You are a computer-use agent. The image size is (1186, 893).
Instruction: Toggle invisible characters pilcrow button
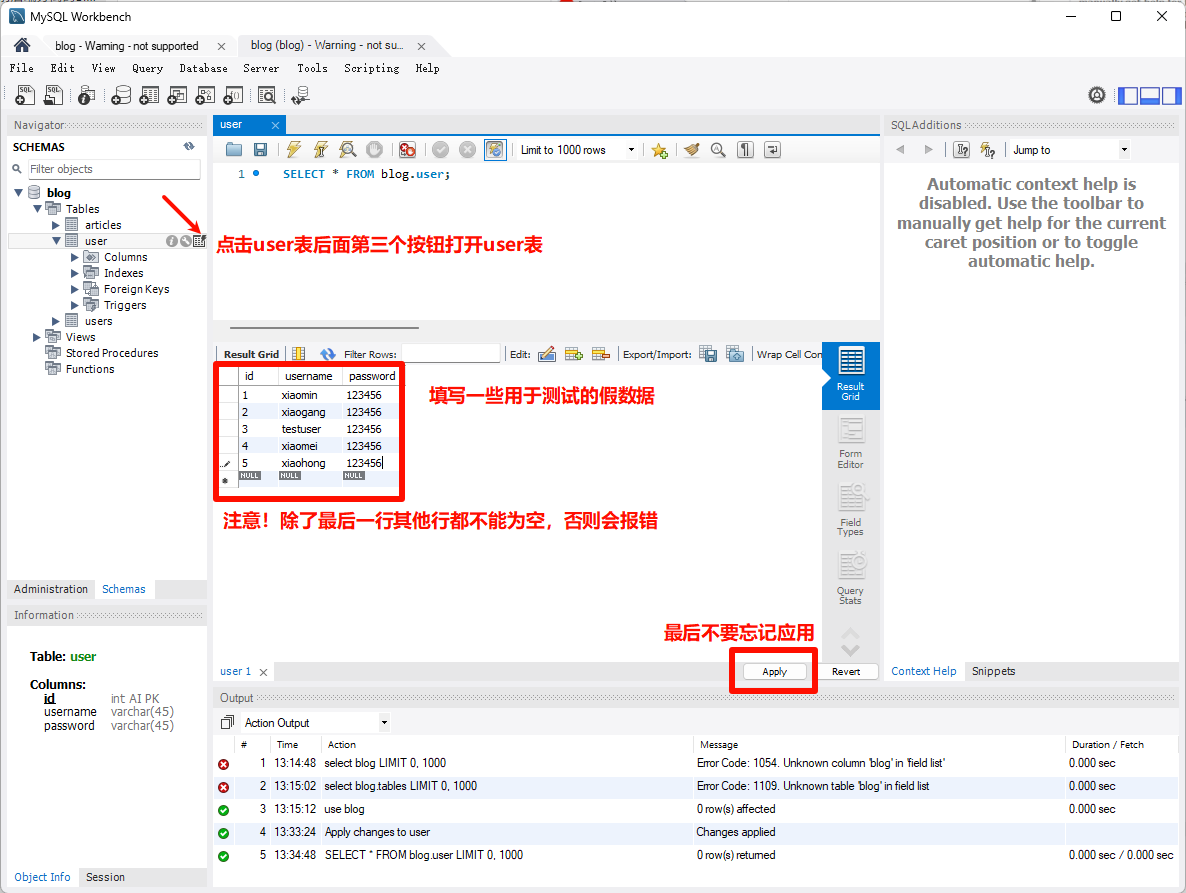[745, 150]
